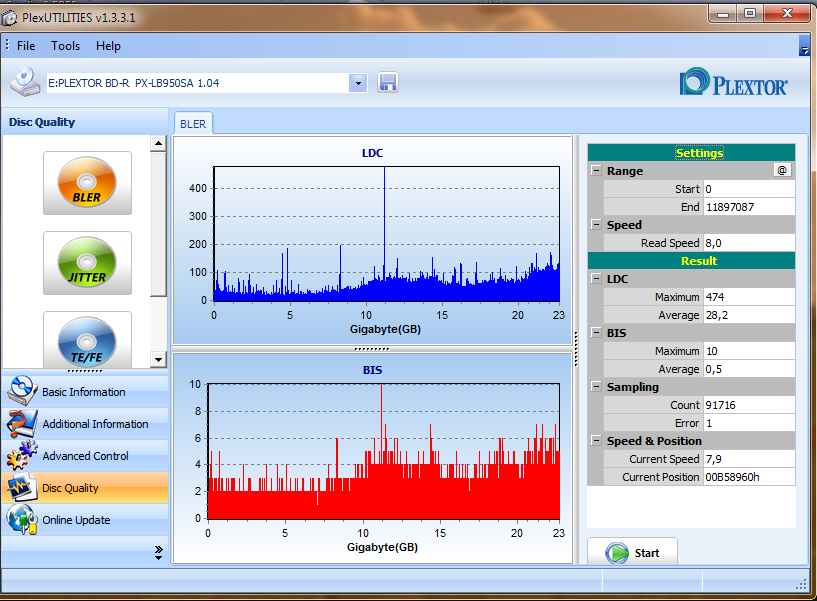Open the BLER disc quality test
This screenshot has height=601, width=817.
pos(87,182)
